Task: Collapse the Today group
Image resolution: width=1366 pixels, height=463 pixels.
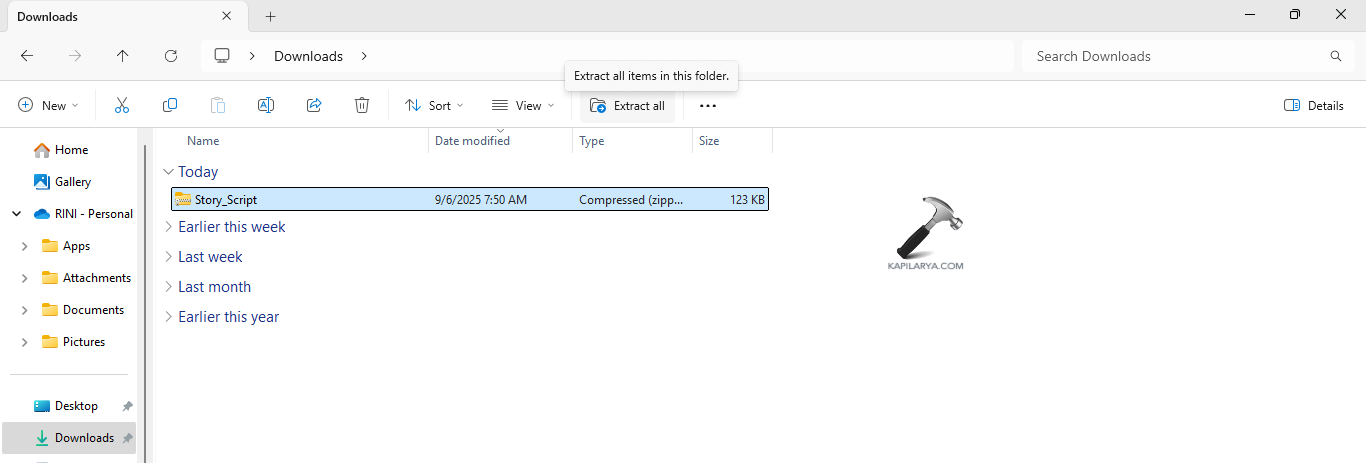Action: click(x=168, y=172)
